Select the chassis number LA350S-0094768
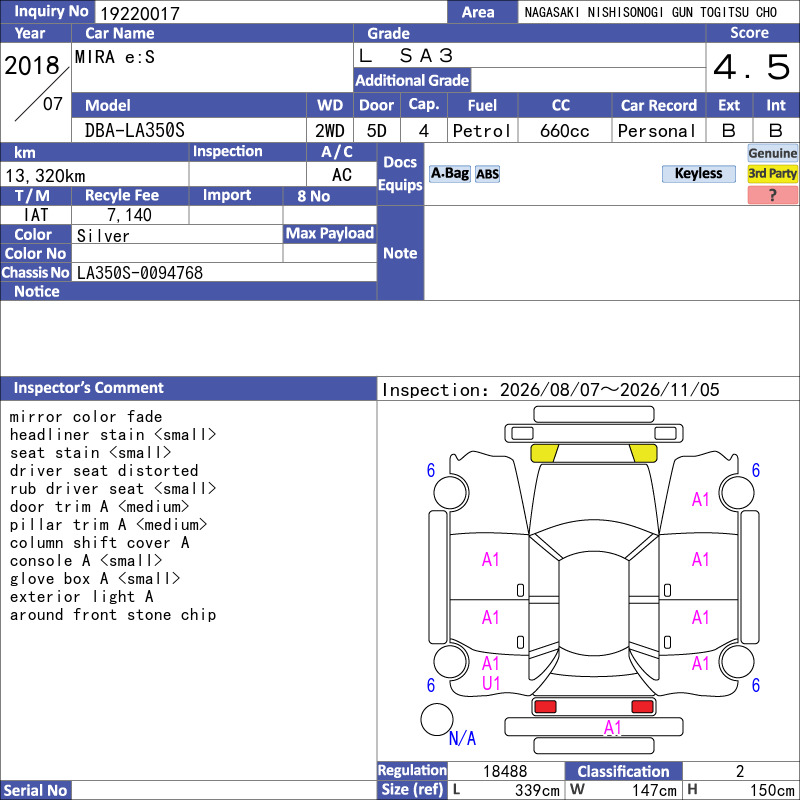The image size is (800, 800). 140,272
